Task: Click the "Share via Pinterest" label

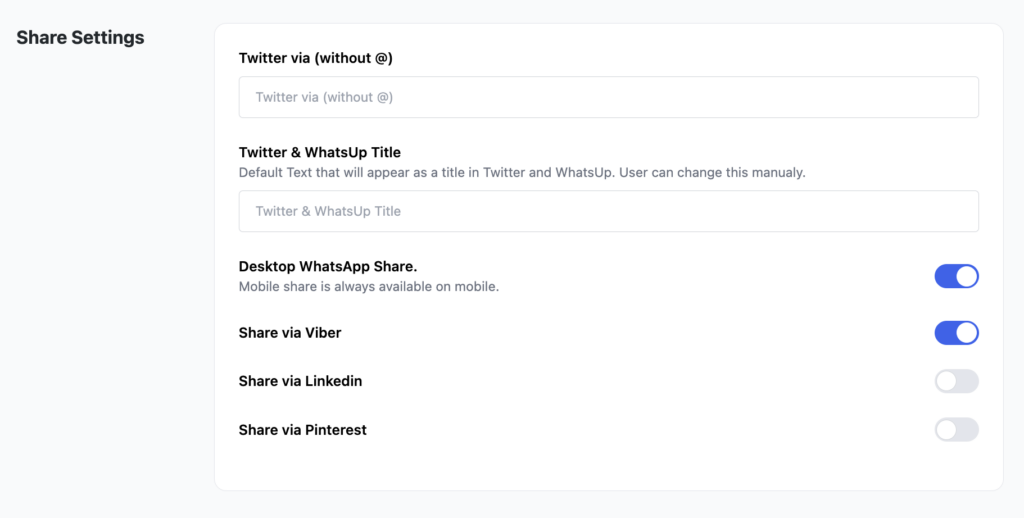Action: coord(302,430)
